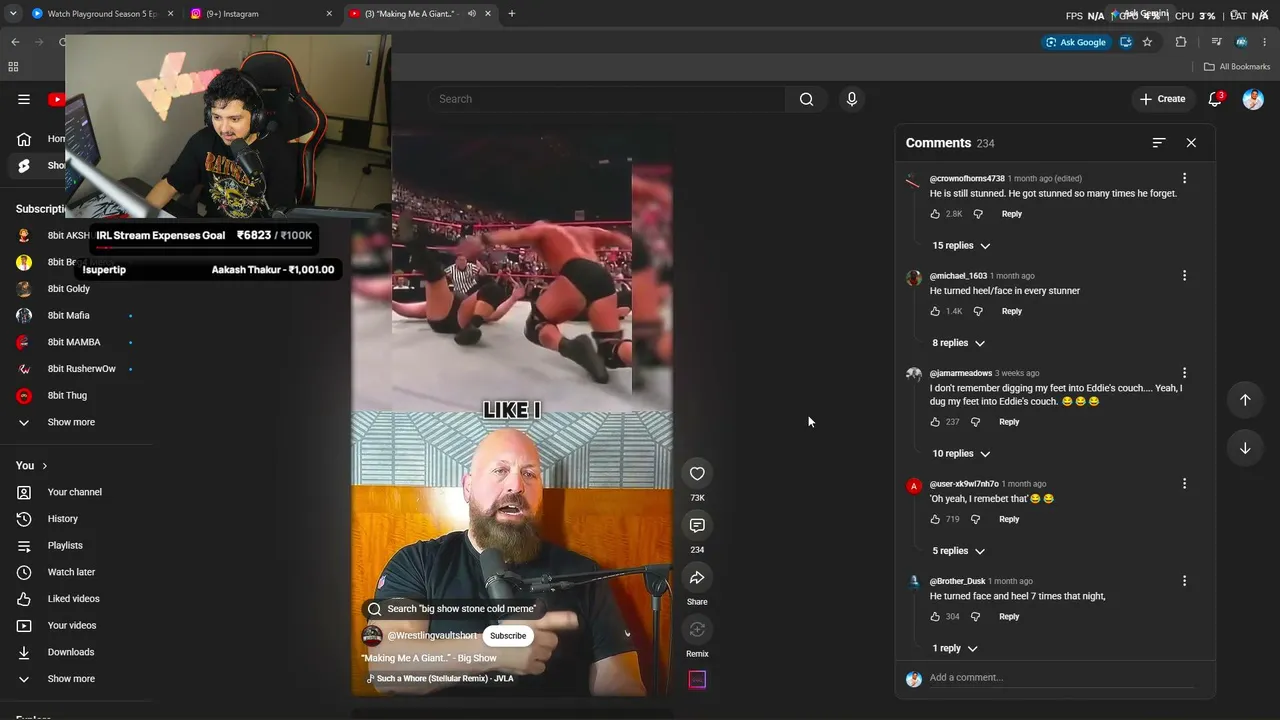Like the Short with 73K likes
The width and height of the screenshot is (1280, 720).
697,474
